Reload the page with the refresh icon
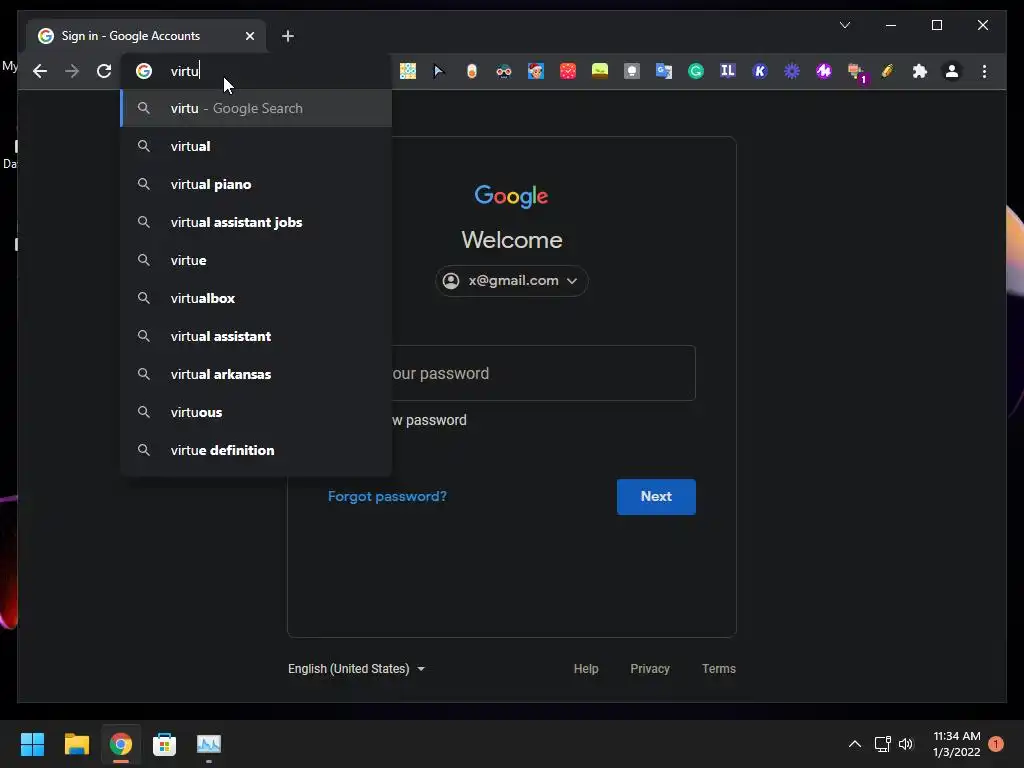Viewport: 1024px width, 768px height. click(x=104, y=71)
